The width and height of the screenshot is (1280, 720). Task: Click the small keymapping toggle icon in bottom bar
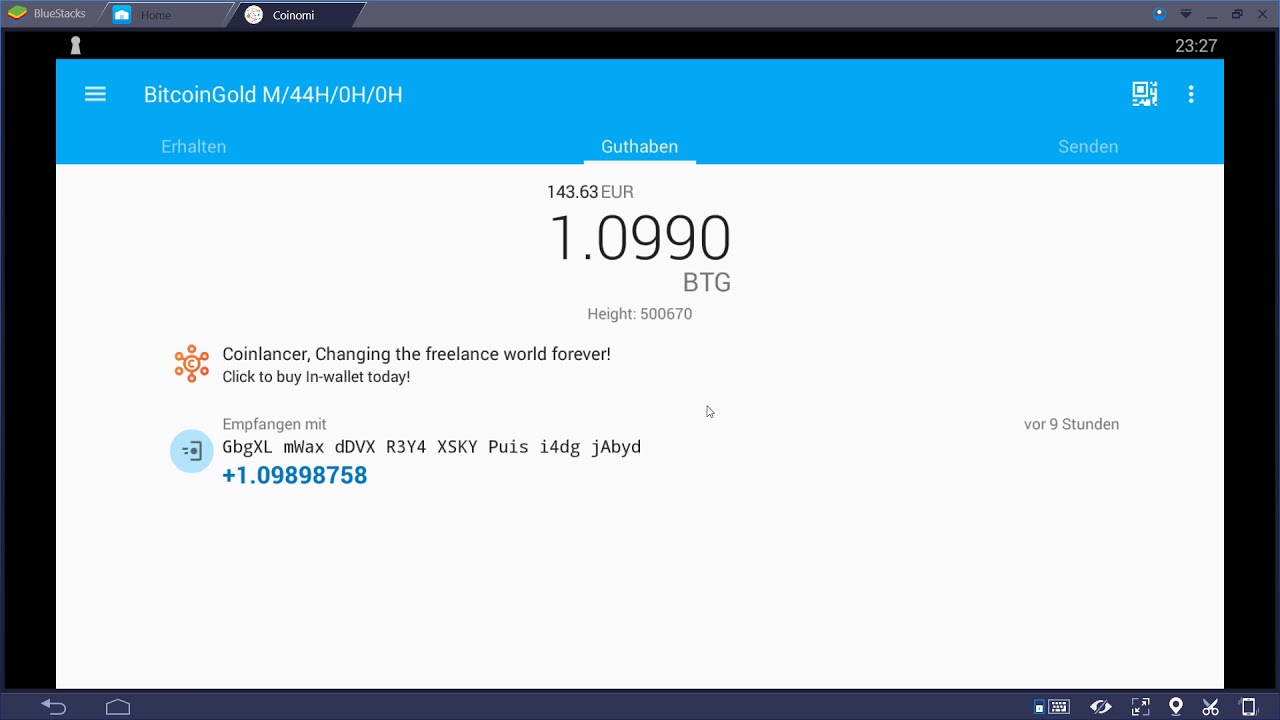pos(1039,708)
